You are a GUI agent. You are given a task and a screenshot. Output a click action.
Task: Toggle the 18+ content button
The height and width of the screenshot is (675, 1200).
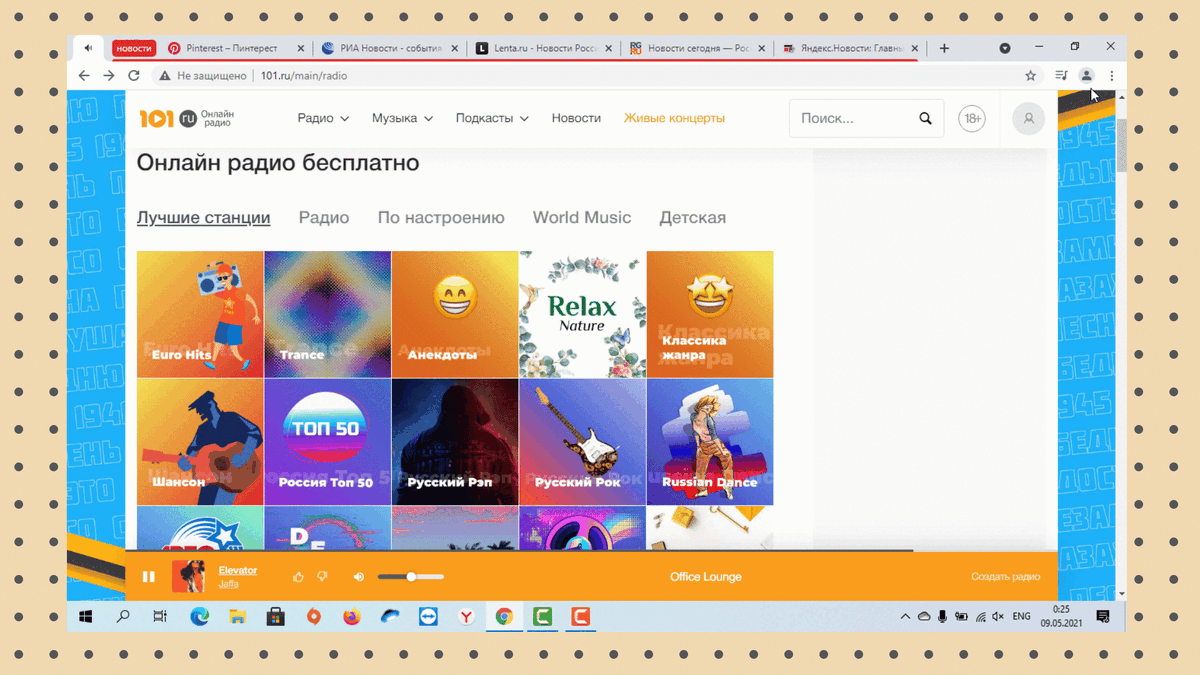pyautogui.click(x=972, y=118)
